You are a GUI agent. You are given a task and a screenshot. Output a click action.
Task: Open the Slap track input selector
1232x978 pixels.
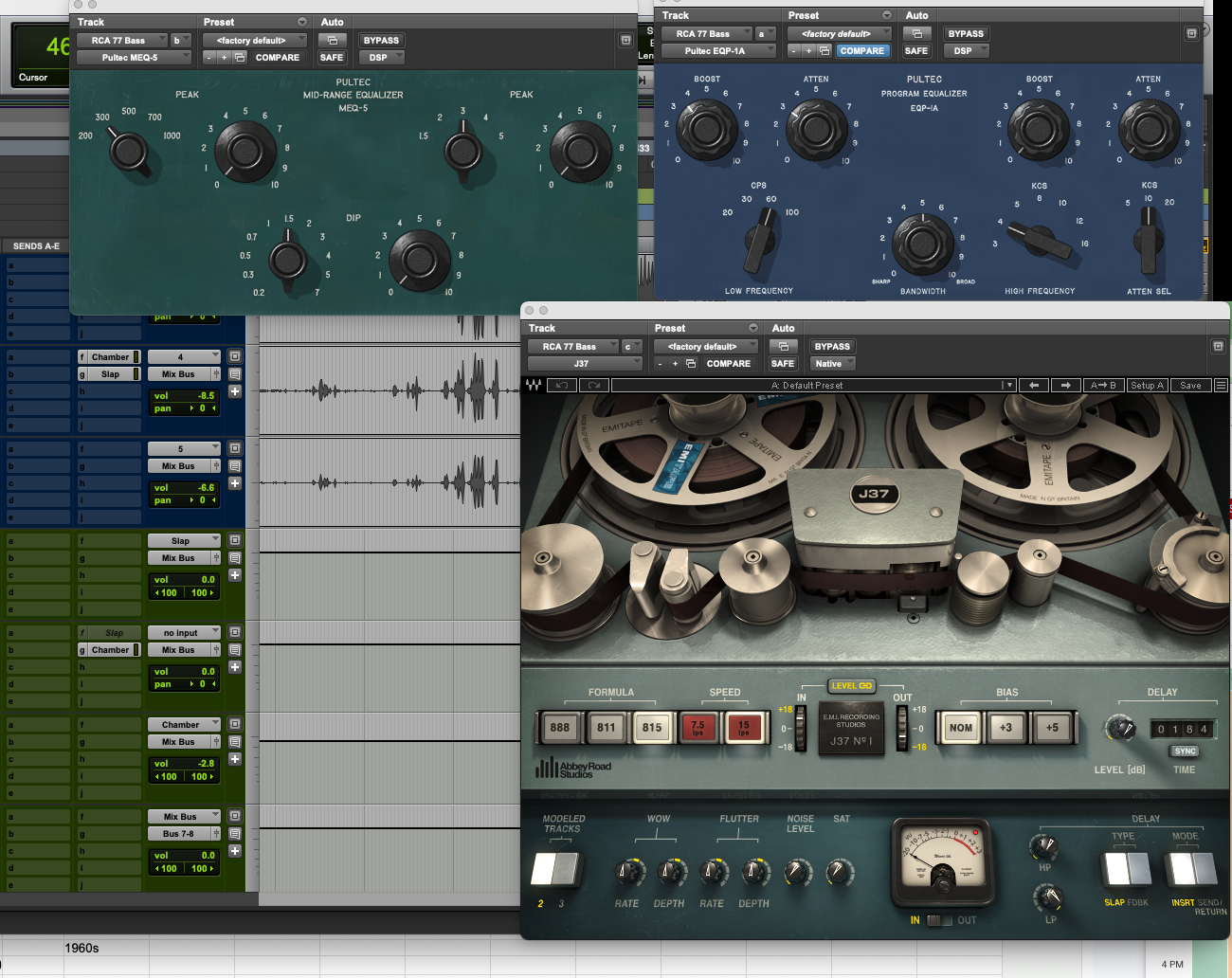[x=184, y=540]
